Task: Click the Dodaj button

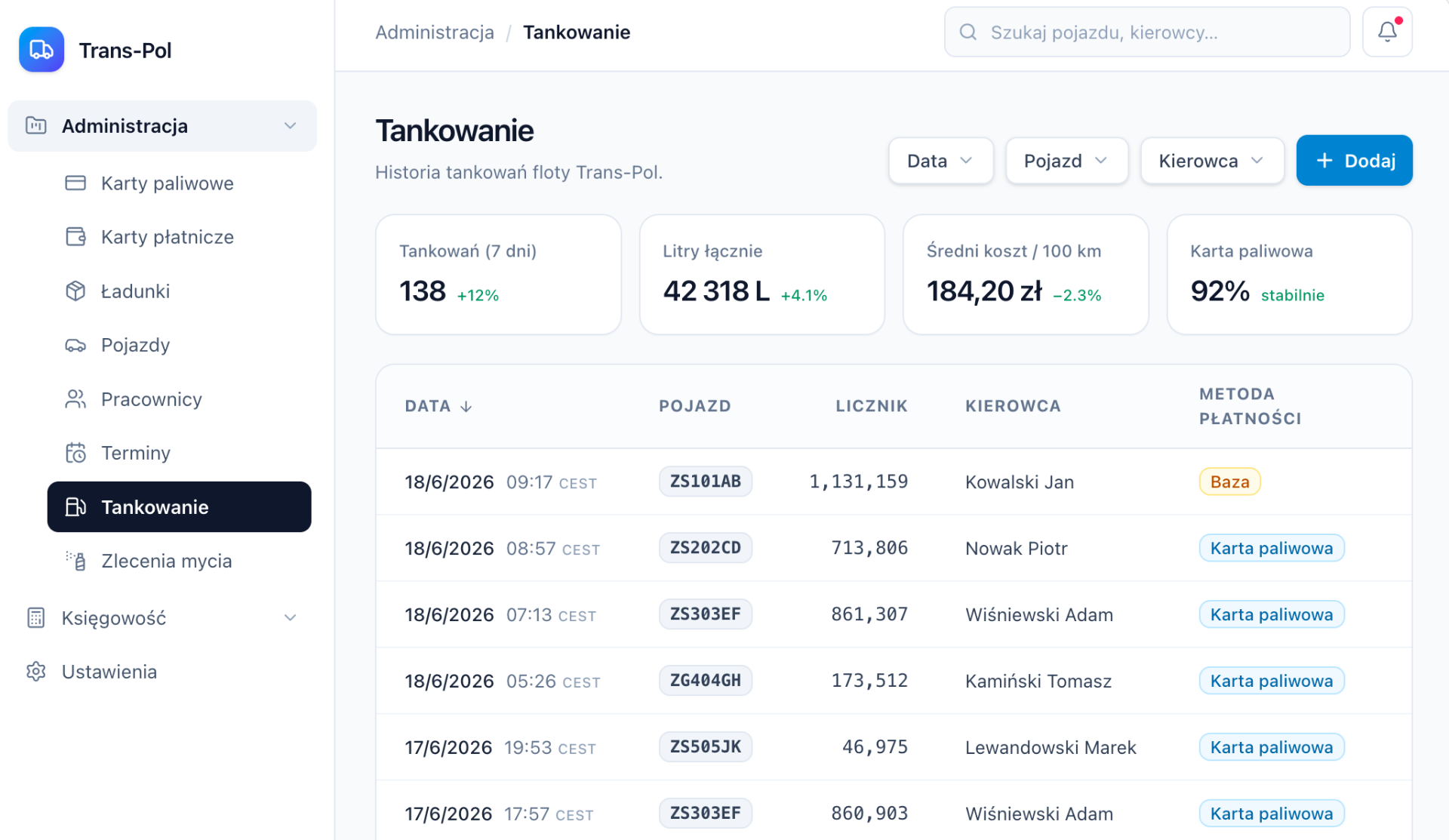Action: coord(1354,161)
